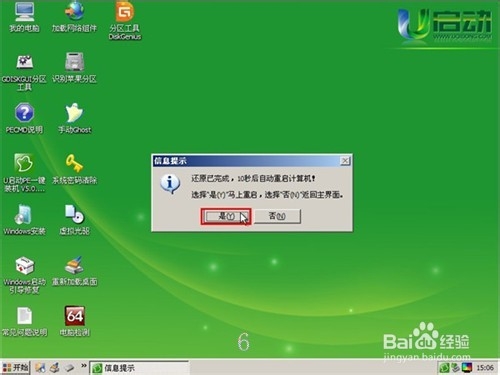Click the display monitor tray icon
This screenshot has height=375, width=500.
pos(467,368)
